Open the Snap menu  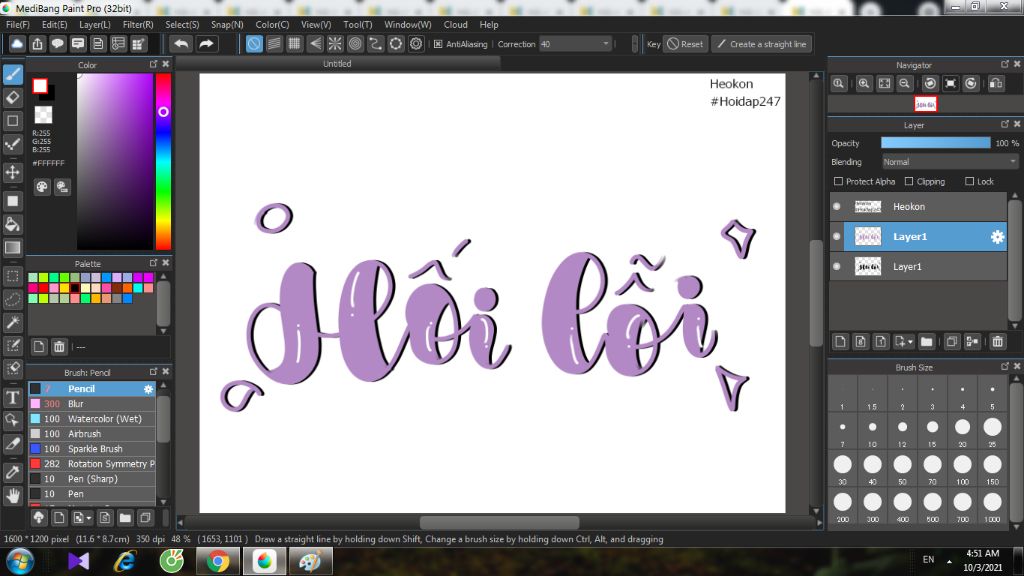[227, 25]
